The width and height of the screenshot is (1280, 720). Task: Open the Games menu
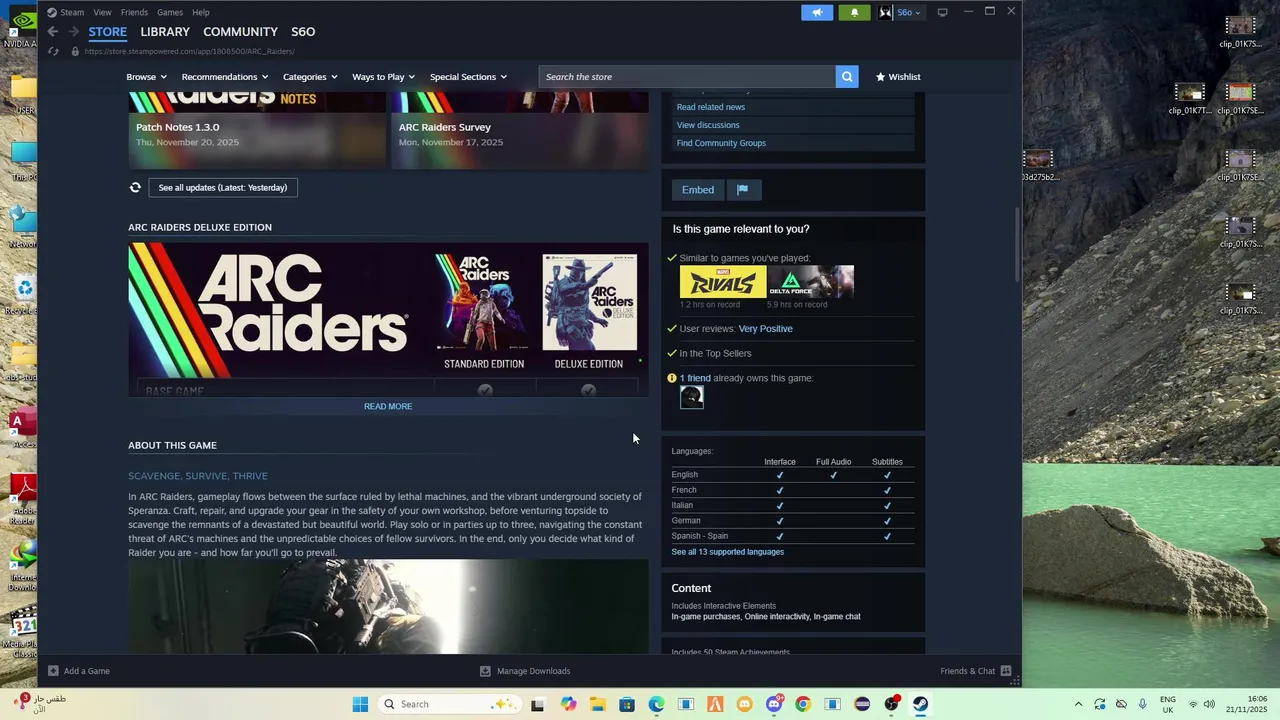(170, 12)
